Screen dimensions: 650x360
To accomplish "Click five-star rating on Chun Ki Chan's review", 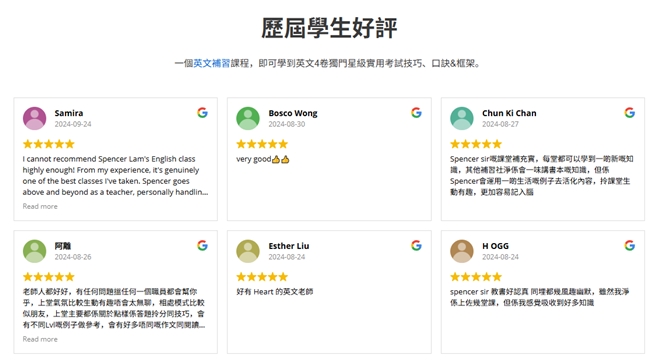I will (476, 144).
